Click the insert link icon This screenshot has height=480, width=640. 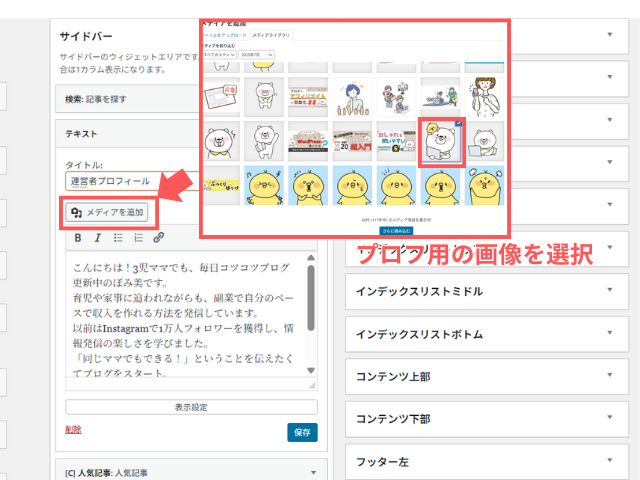[x=158, y=238]
